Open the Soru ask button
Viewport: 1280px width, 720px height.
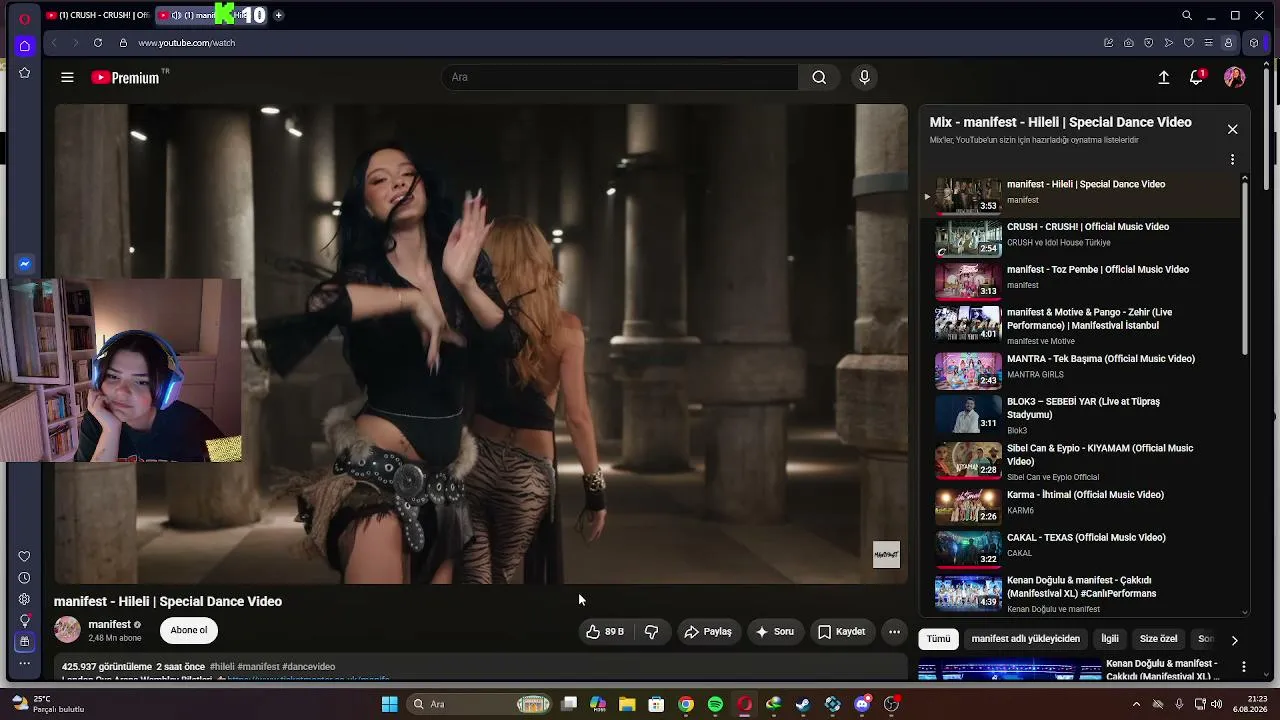(775, 631)
